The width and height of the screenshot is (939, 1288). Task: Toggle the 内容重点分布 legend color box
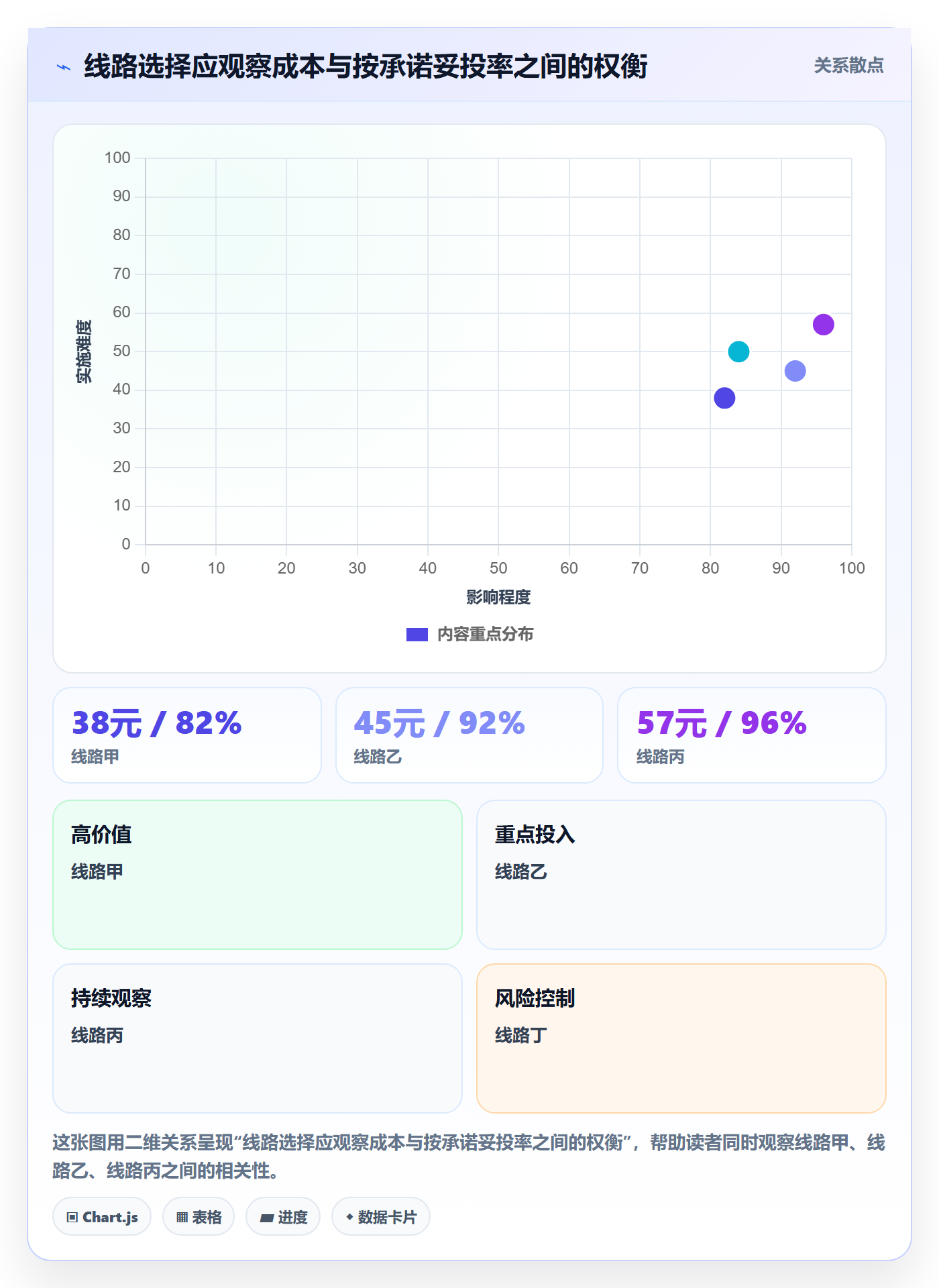[x=417, y=635]
